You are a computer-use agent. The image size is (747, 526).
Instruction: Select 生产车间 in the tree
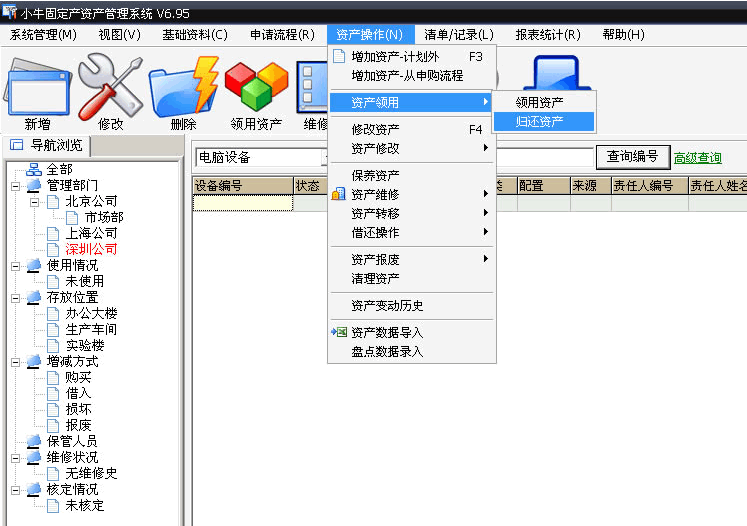(x=91, y=329)
